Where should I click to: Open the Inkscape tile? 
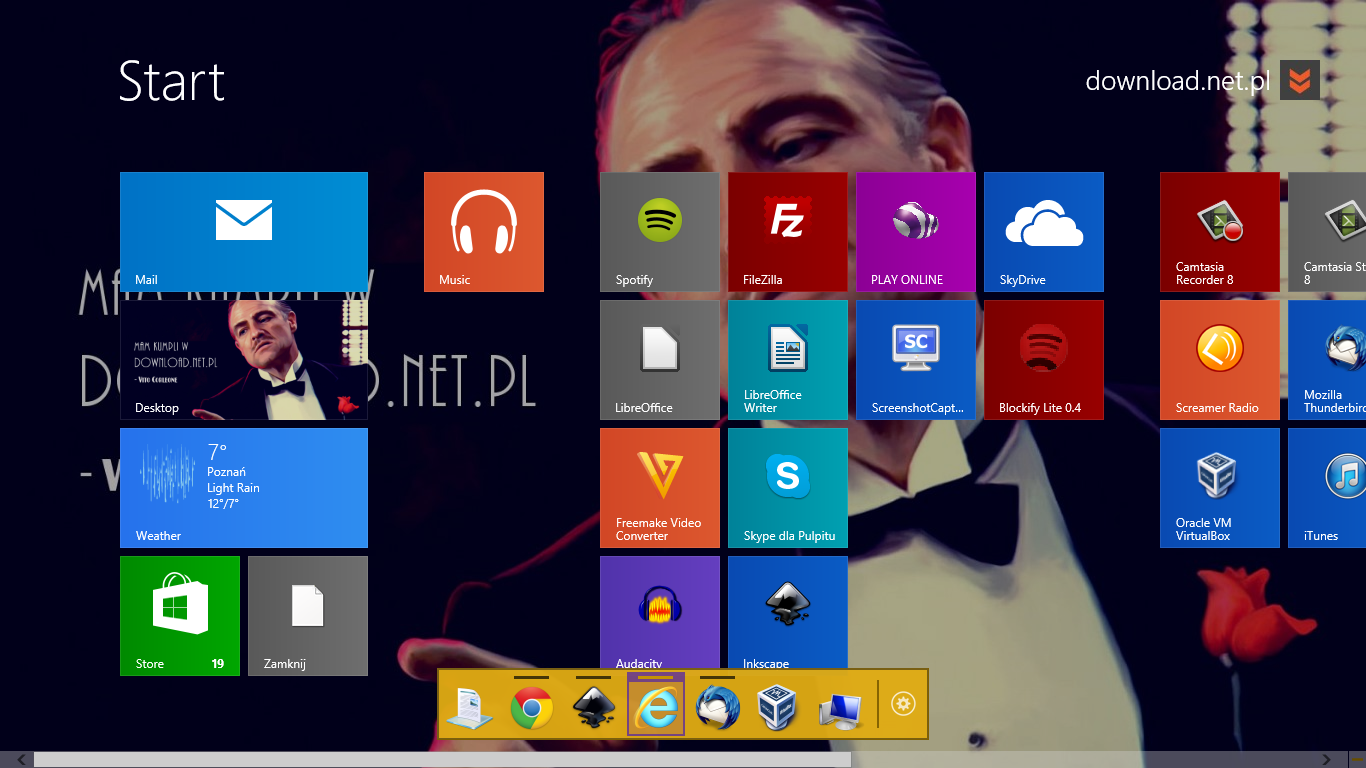(x=788, y=612)
